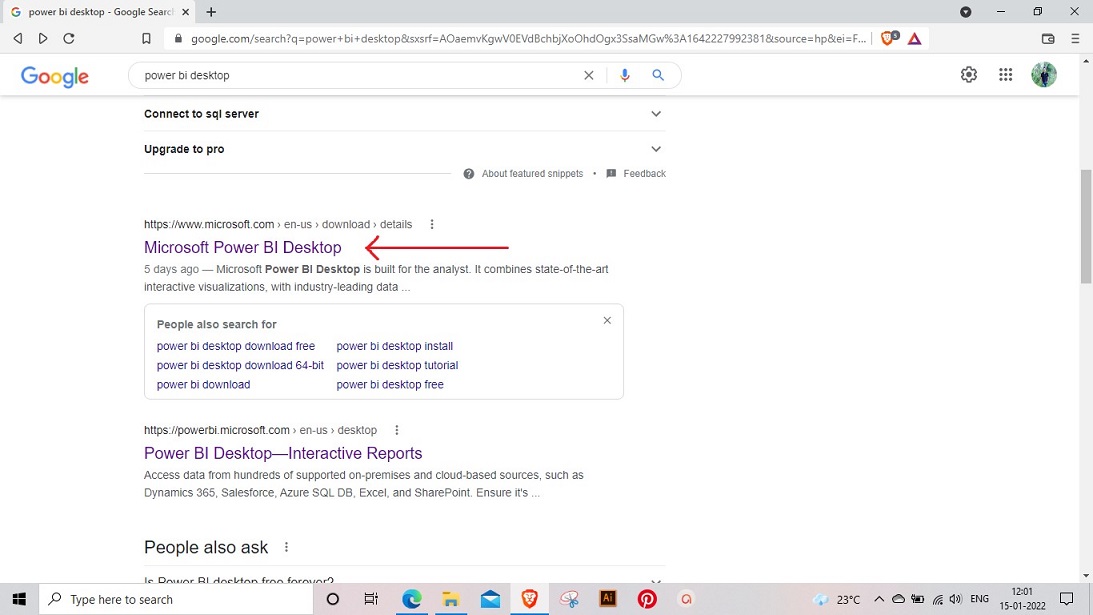Open volume control in tray
The image size is (1093, 615).
pyautogui.click(x=956, y=599)
